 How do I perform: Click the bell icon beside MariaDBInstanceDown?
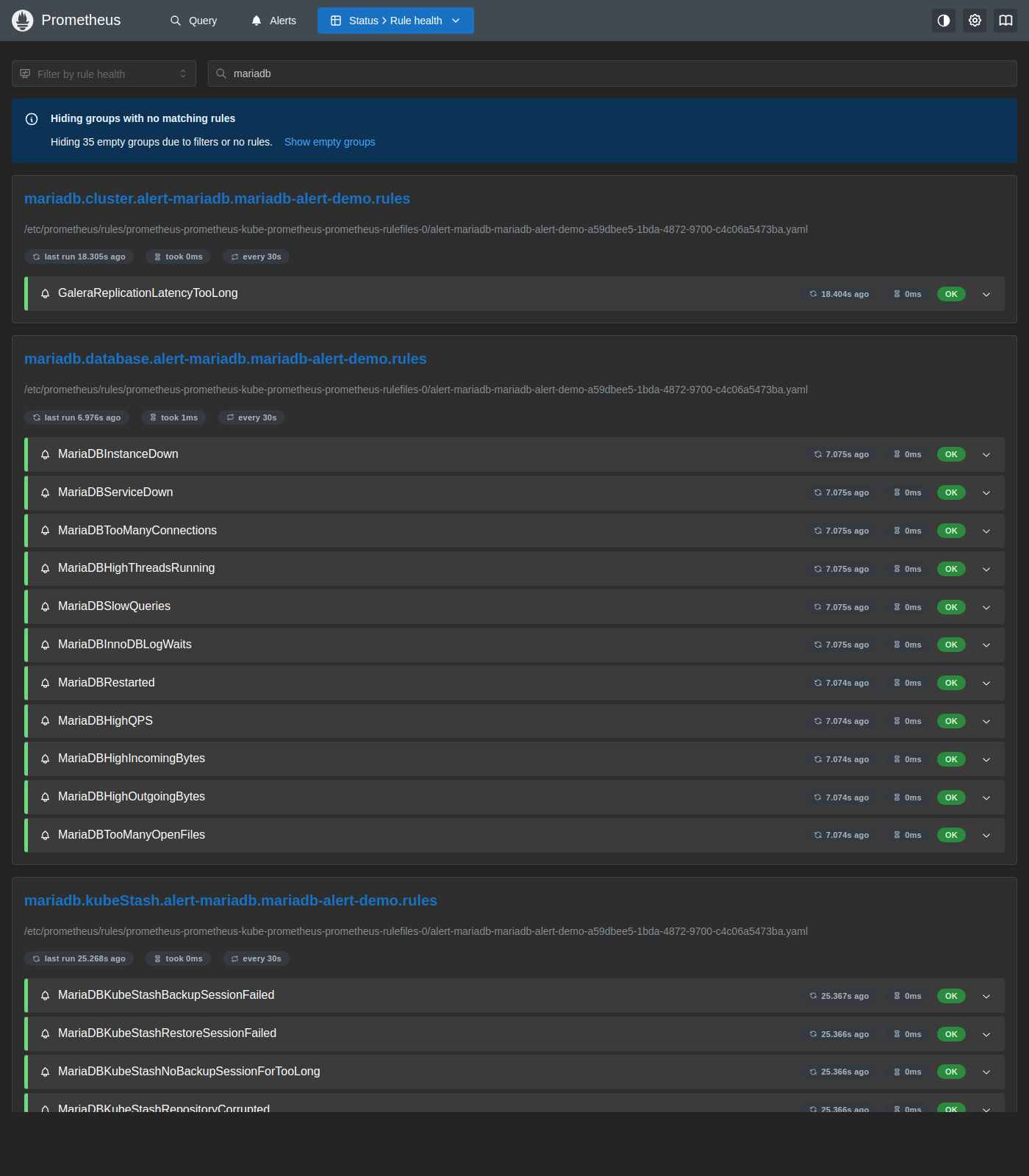[x=45, y=455]
